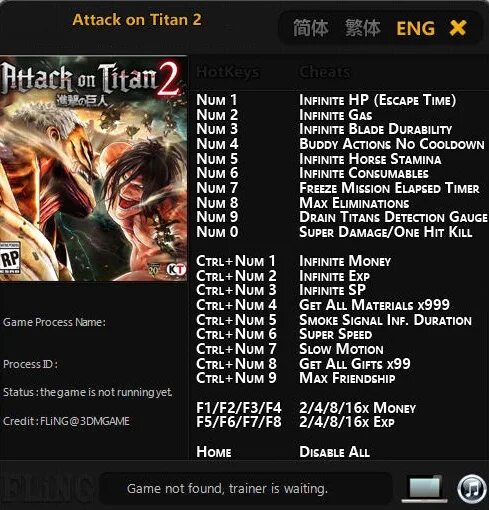Click the 2/4/8/16x Money multiplier
The height and width of the screenshot is (510, 489).
pos(357,408)
